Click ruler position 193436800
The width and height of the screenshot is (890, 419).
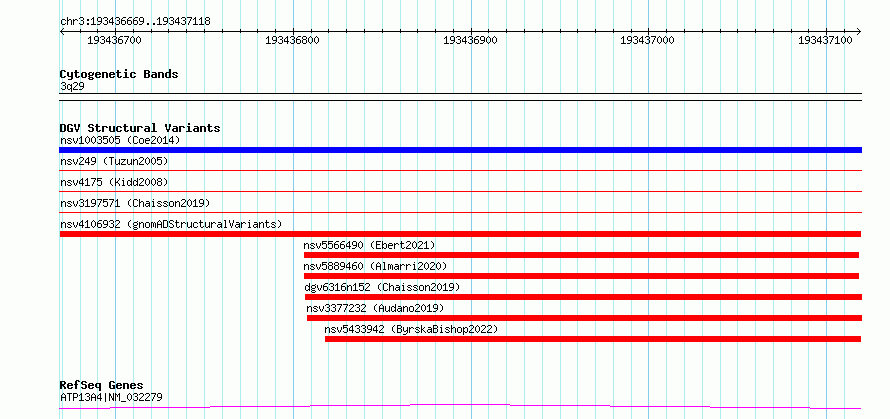292,40
